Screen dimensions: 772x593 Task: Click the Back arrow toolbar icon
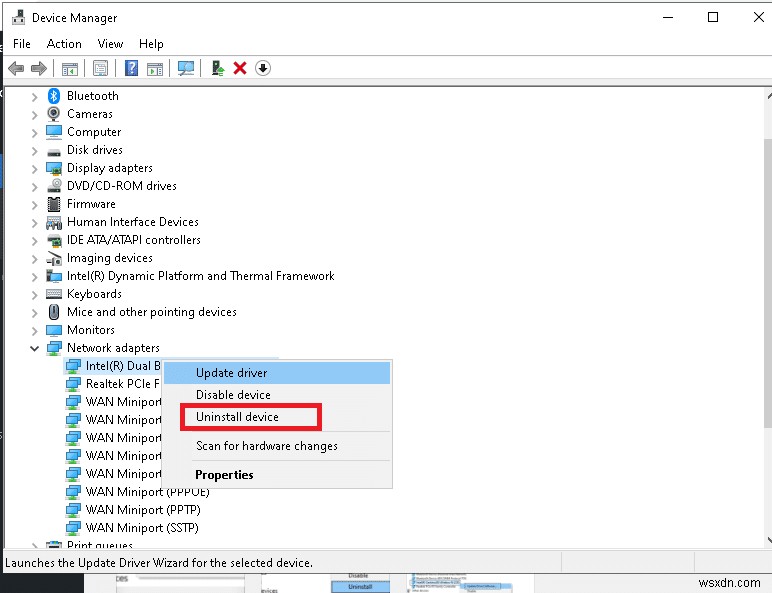click(16, 68)
